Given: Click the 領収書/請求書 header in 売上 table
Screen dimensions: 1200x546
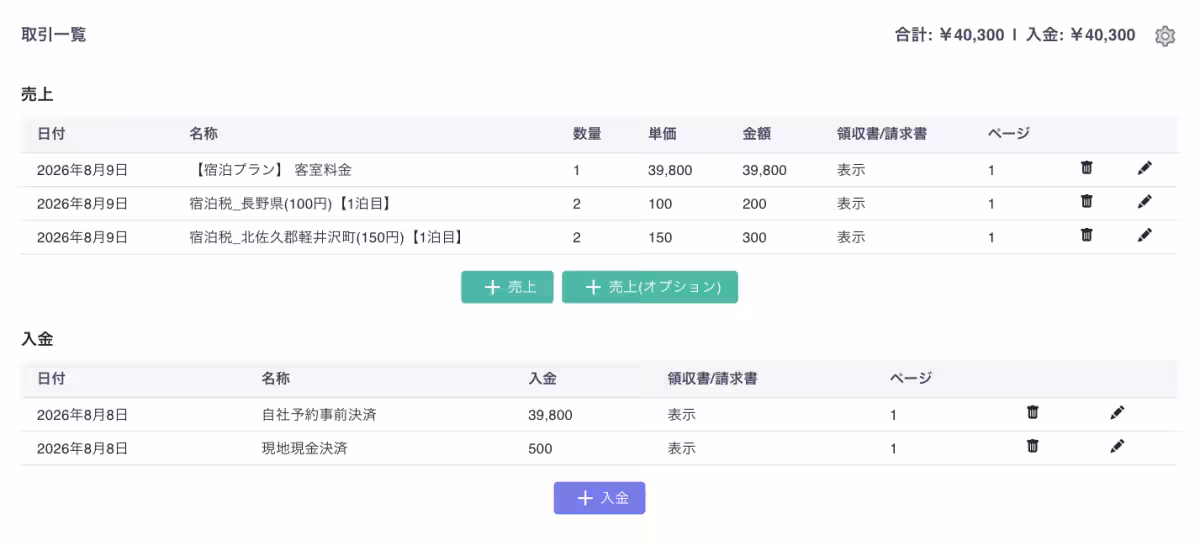Looking at the screenshot, I should tap(882, 134).
